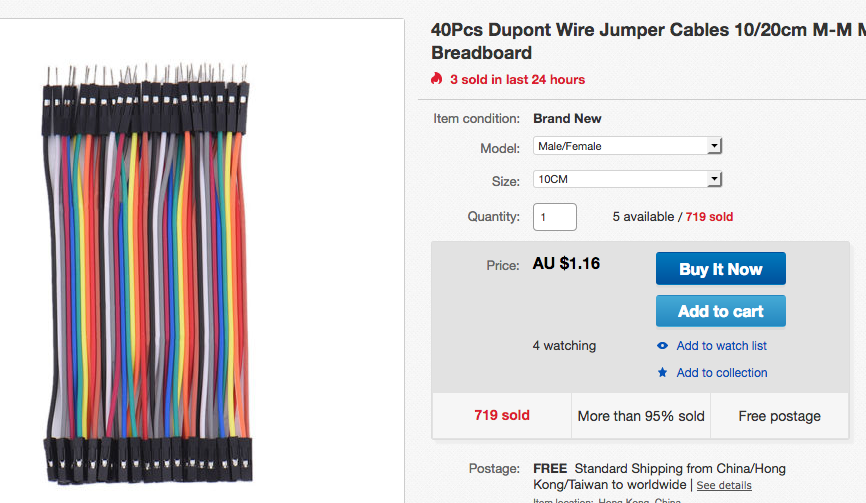Viewport: 866px width, 503px height.
Task: Click the Free postage cell
Action: (779, 416)
